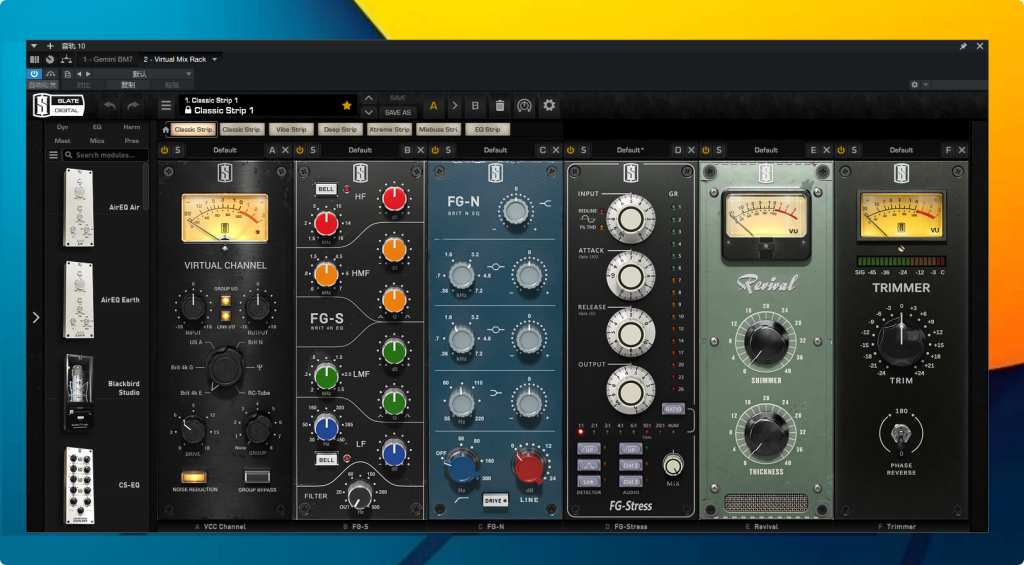
Task: Toggle Group Bypass on Virtual Channel
Action: (257, 476)
